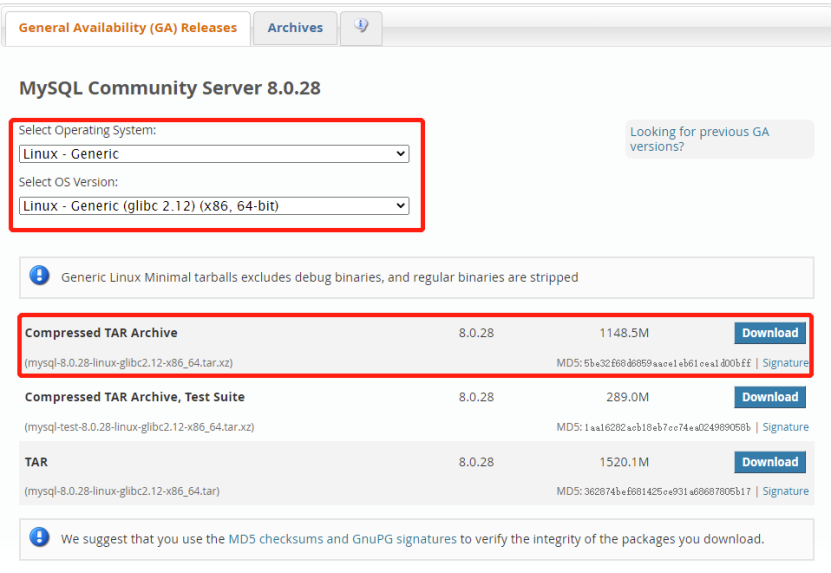Download the Compressed TAR Archive 1148.5M
This screenshot has height=573, width=831.
click(770, 333)
